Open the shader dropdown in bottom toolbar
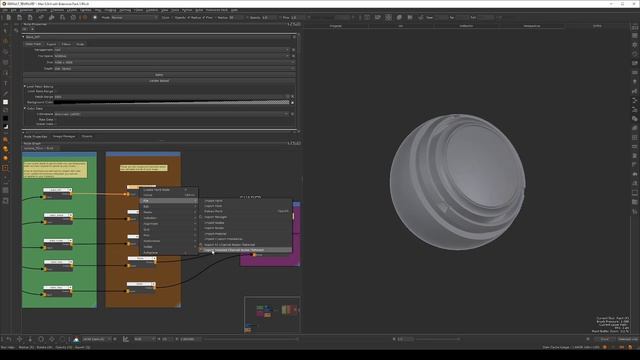 click(97, 339)
